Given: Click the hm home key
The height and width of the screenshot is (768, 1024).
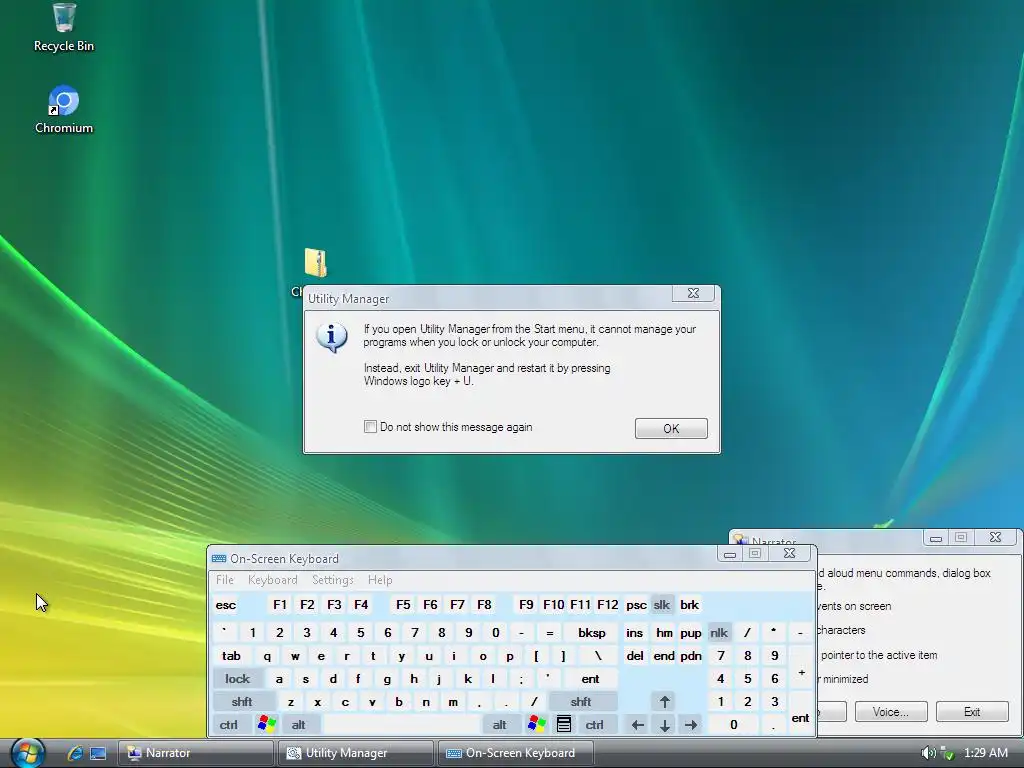Looking at the screenshot, I should pyautogui.click(x=664, y=632).
